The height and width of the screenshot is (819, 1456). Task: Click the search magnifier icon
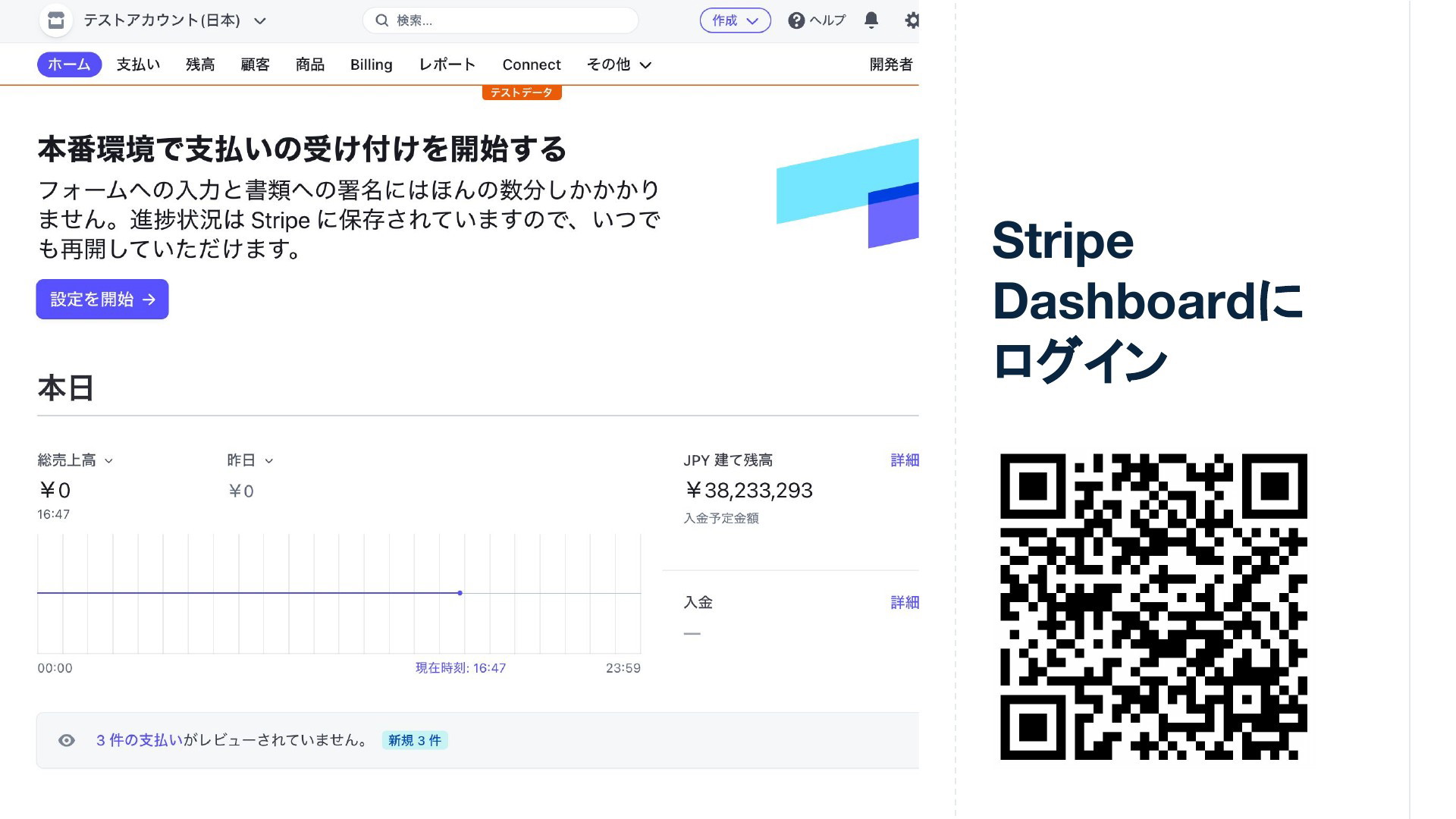[382, 20]
